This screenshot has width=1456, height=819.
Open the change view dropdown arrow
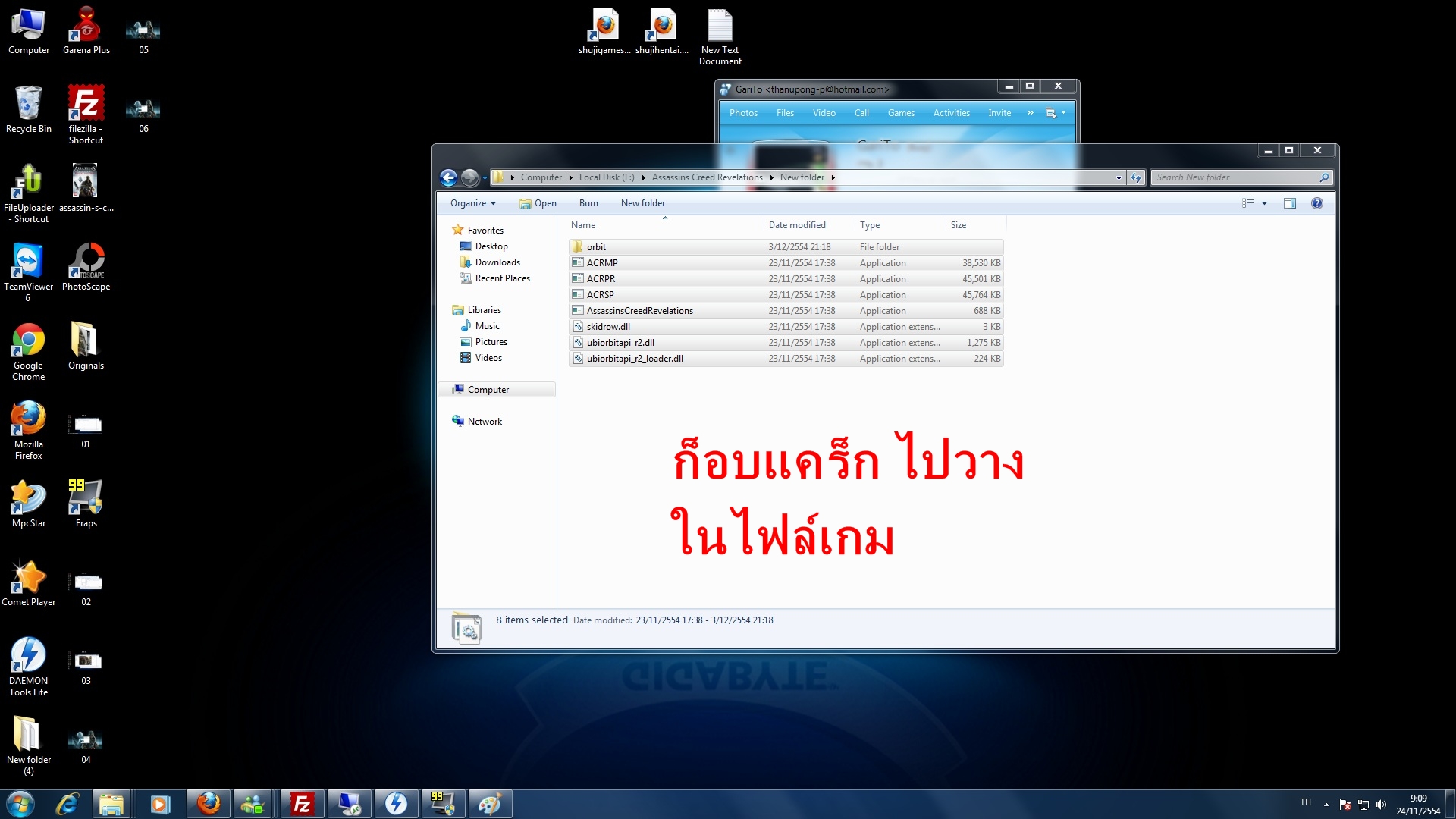1264,203
